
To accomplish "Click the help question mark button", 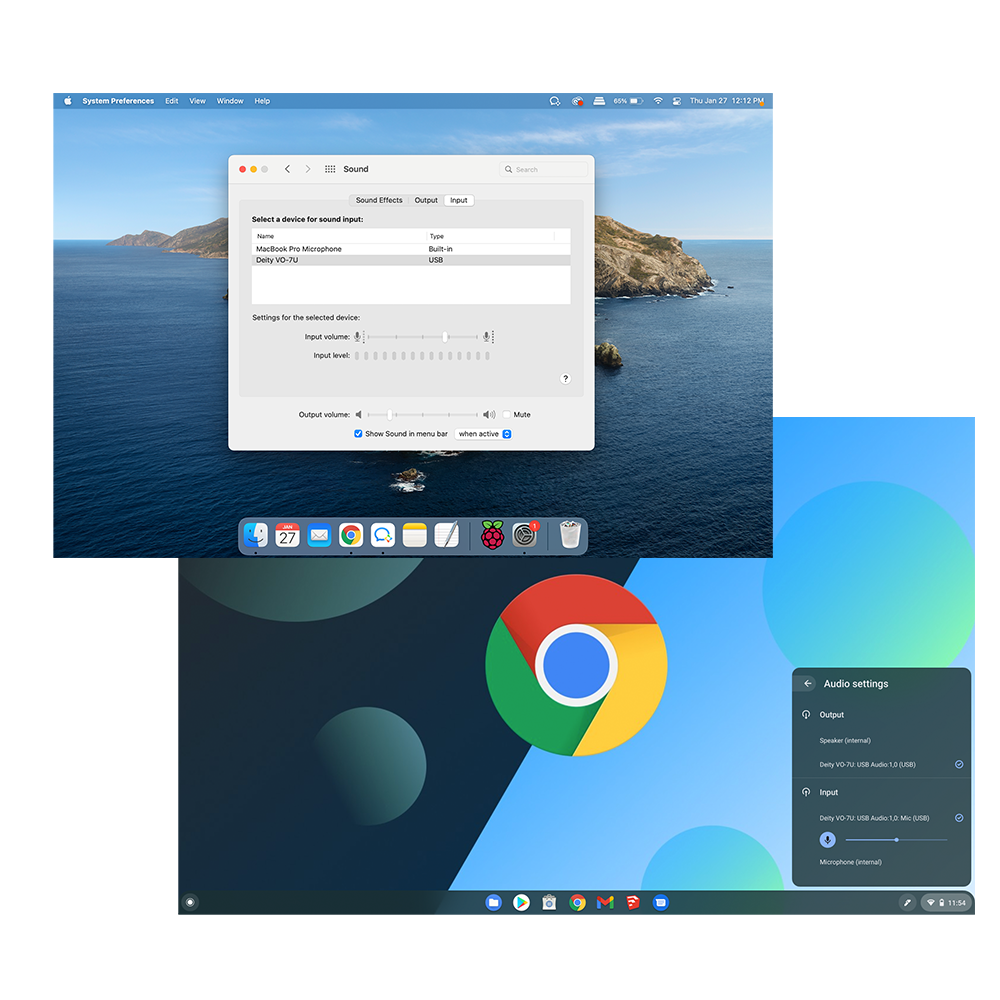I will [565, 379].
